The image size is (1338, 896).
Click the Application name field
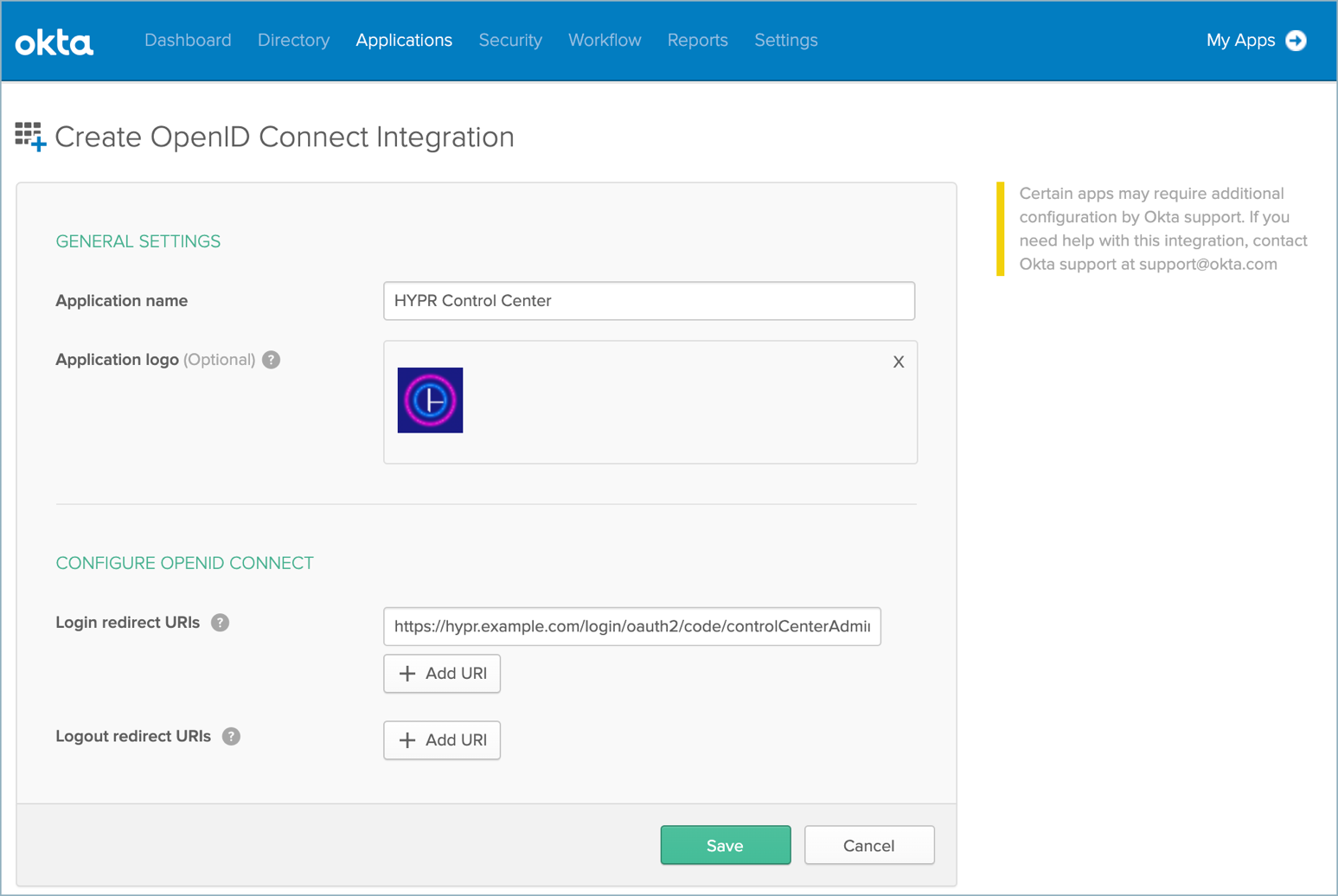coord(649,301)
